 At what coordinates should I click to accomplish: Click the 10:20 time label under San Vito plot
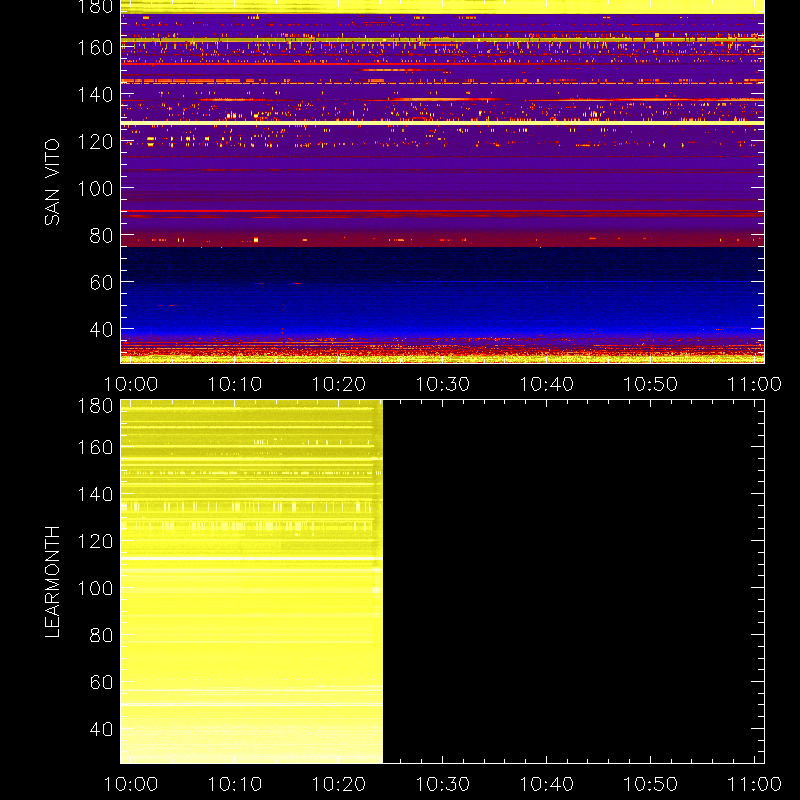click(x=339, y=384)
